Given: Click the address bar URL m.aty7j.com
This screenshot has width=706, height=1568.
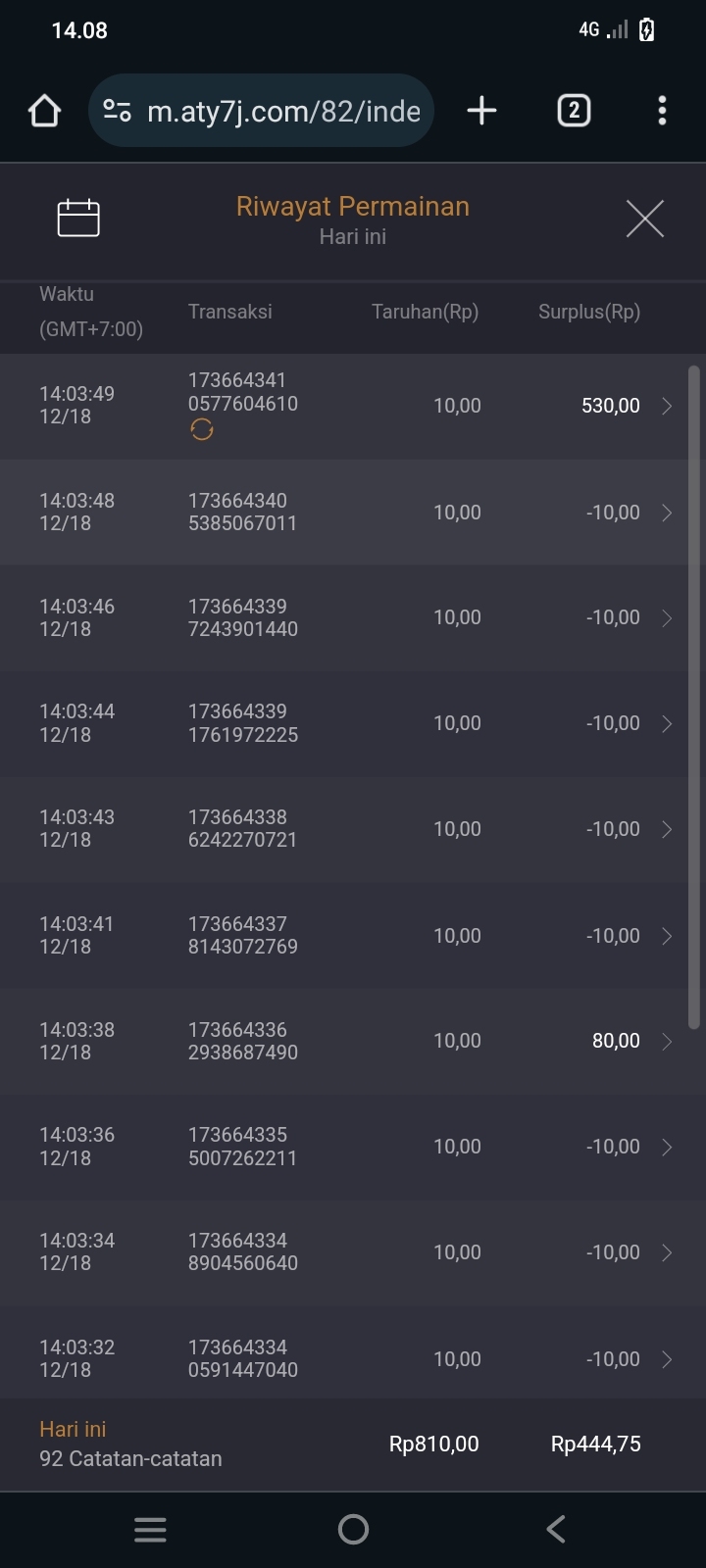Looking at the screenshot, I should click(x=283, y=111).
